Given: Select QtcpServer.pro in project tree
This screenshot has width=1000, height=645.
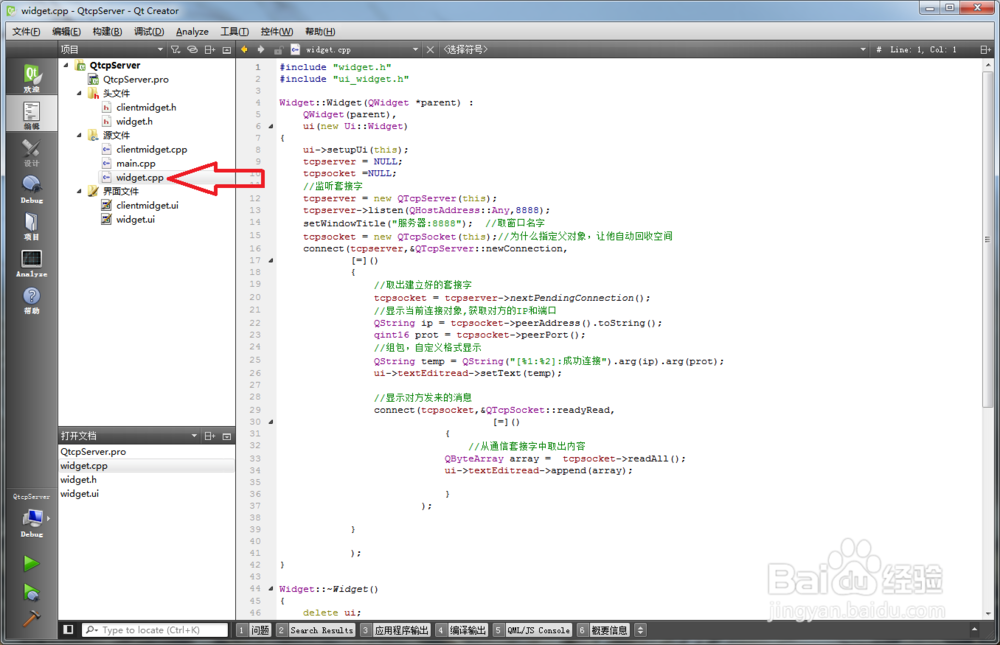Looking at the screenshot, I should [136, 79].
